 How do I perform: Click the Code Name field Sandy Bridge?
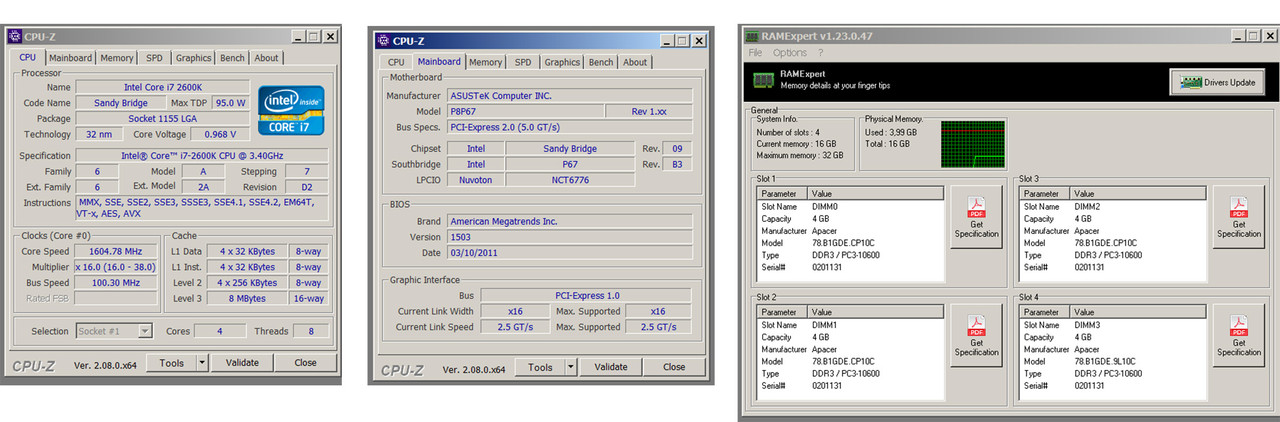coord(121,103)
